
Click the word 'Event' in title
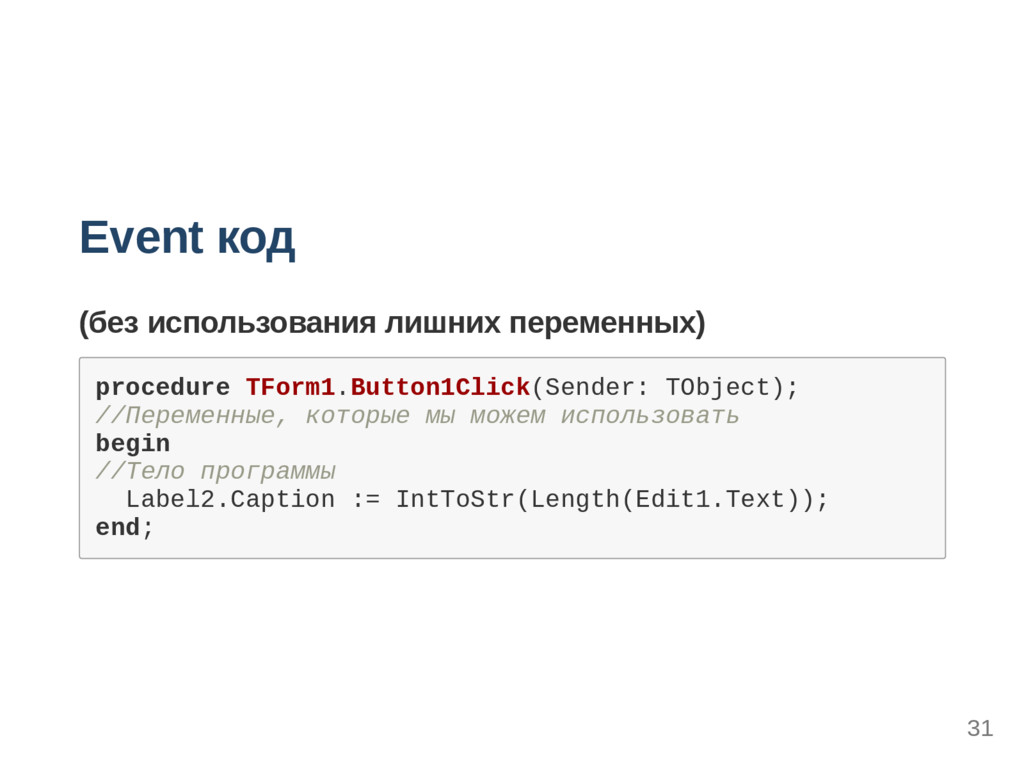point(141,236)
